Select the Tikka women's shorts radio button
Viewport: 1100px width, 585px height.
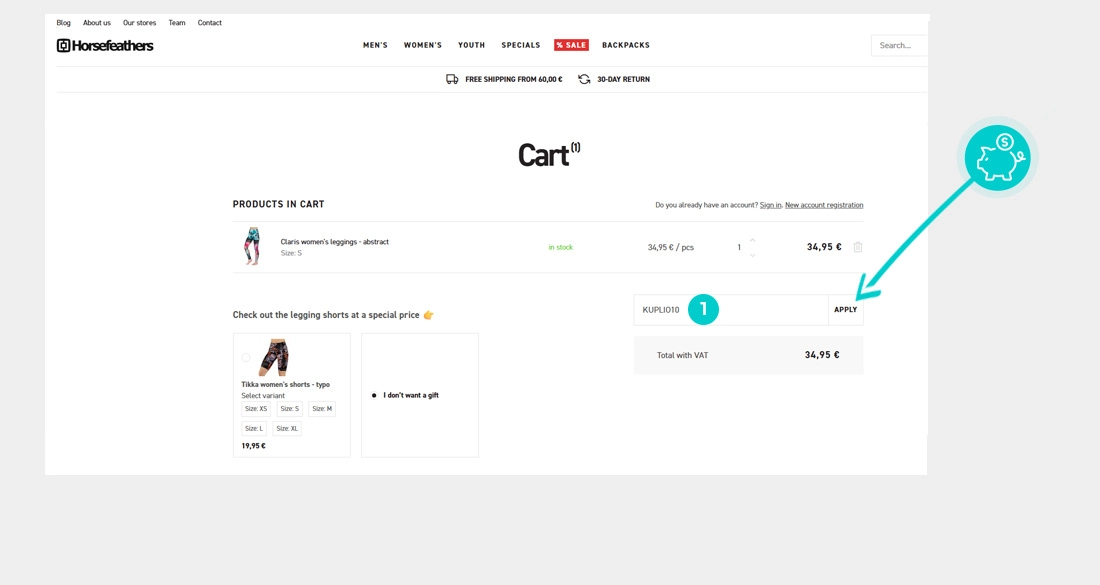[x=246, y=357]
